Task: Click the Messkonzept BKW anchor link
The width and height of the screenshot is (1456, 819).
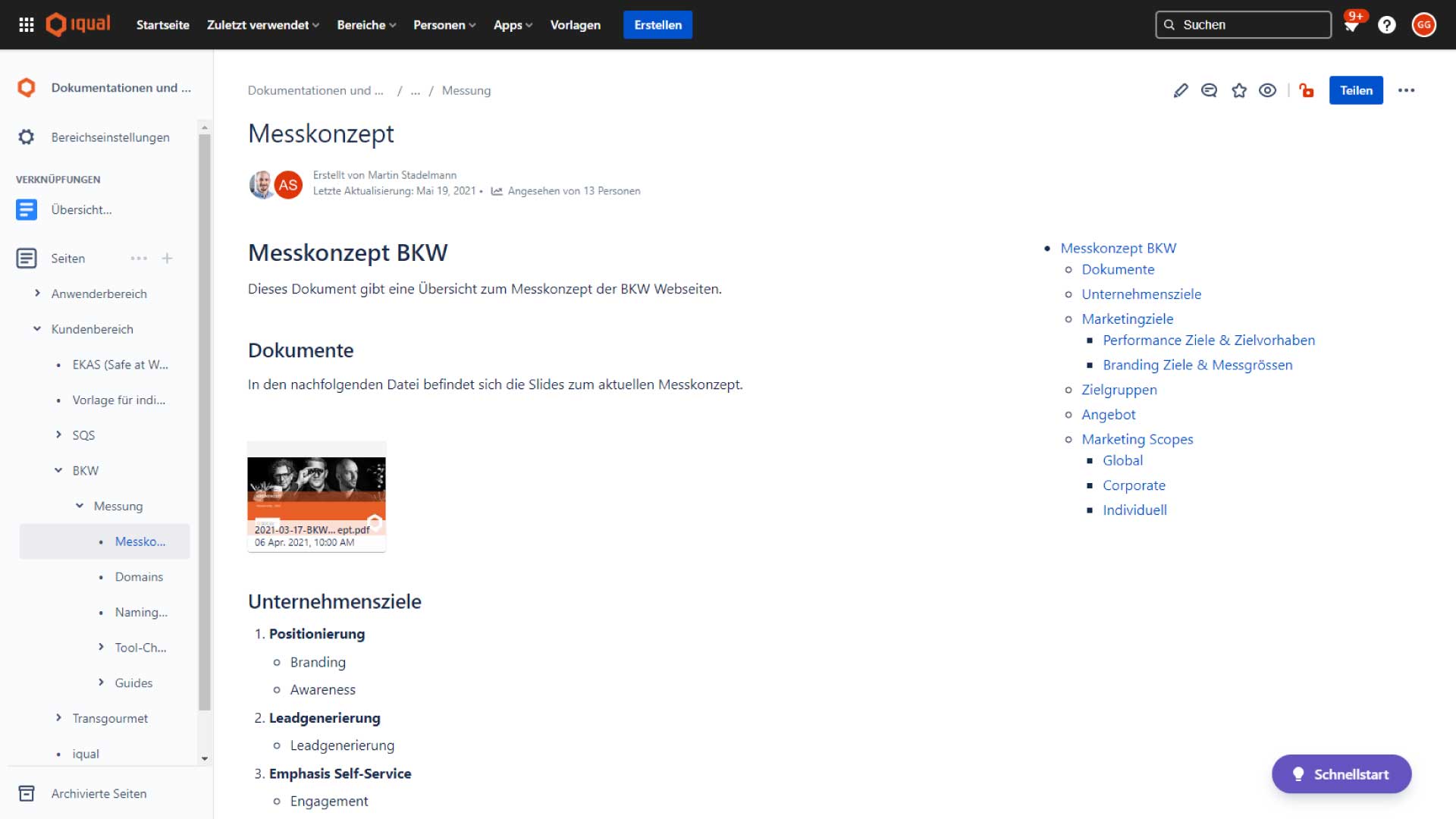Action: (x=1118, y=247)
